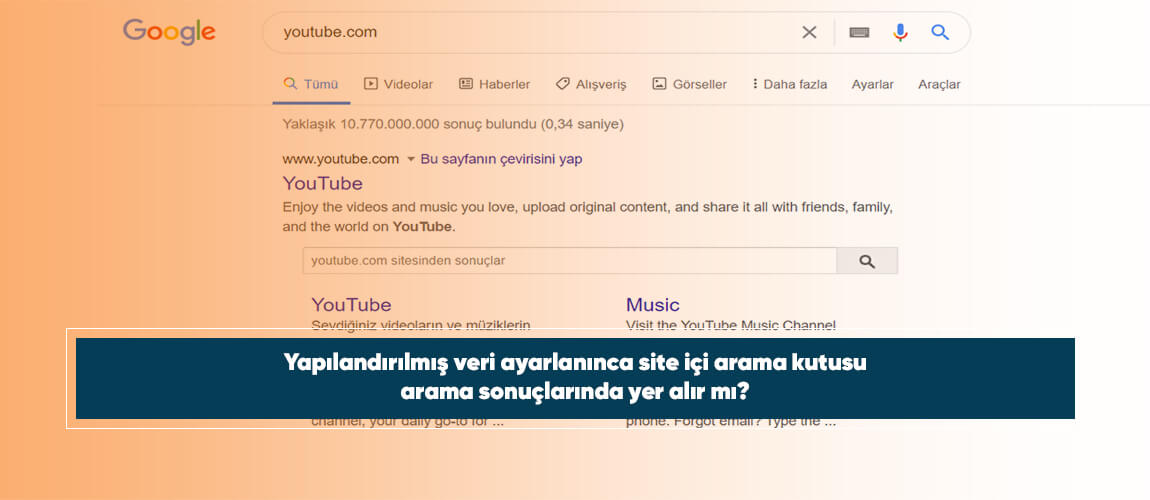Focus the 'youtube.com sitesinden sonuçlar' search field
Viewport: 1150px width, 500px height.
569,261
